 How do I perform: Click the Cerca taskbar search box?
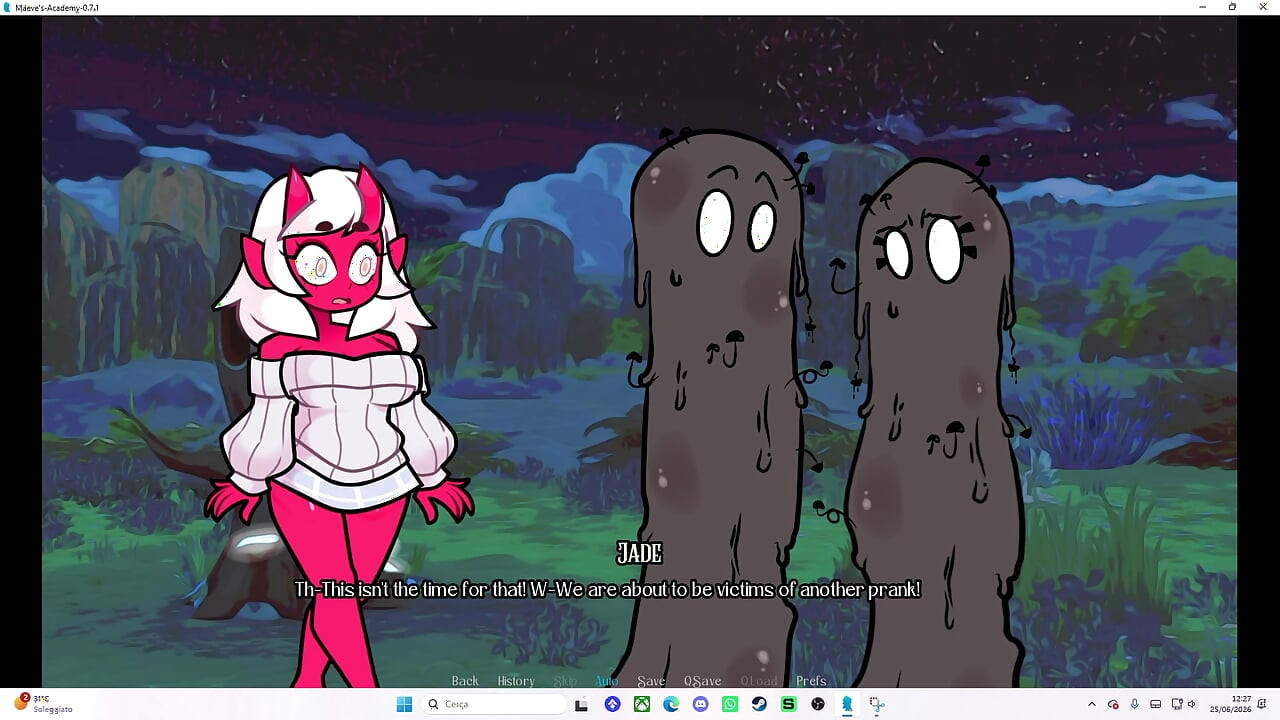(494, 704)
